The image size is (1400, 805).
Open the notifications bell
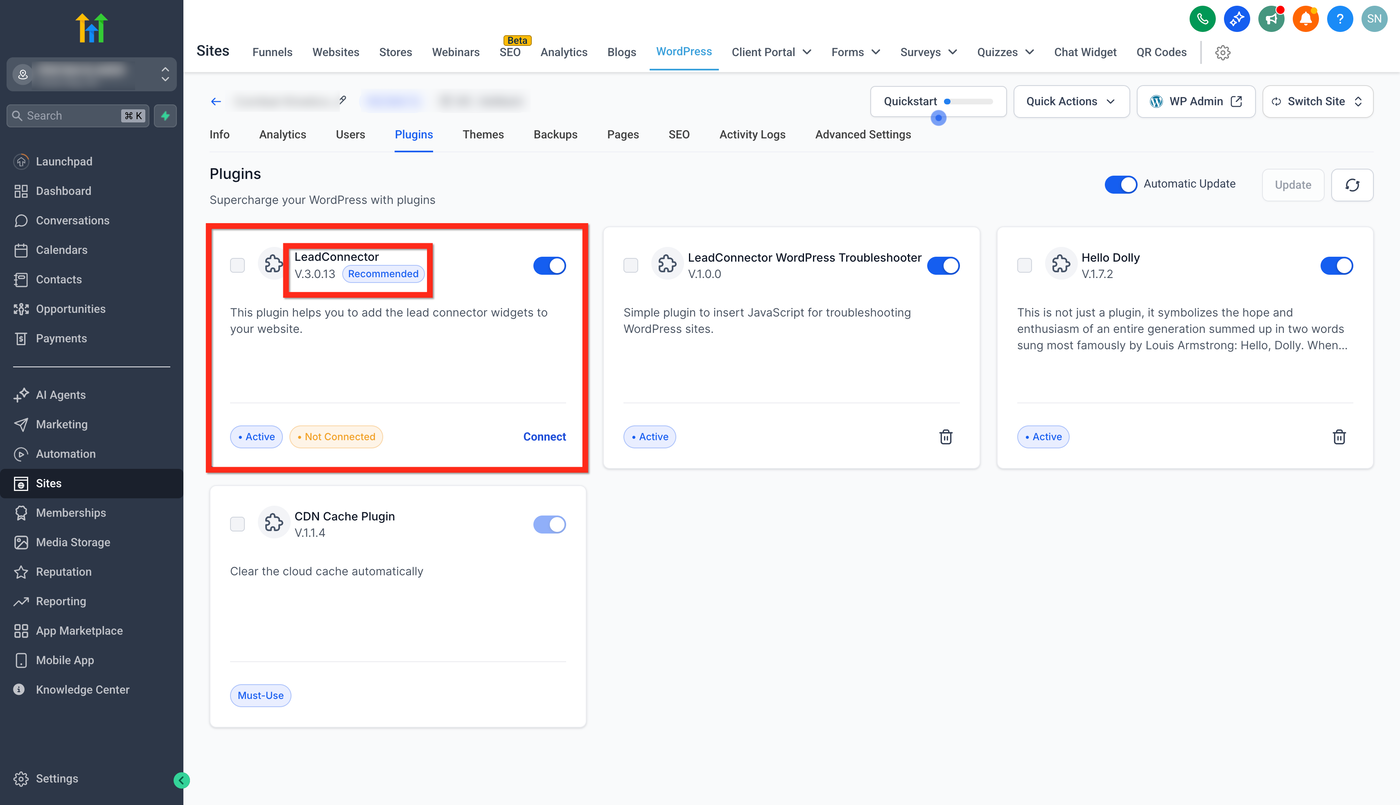click(x=1306, y=18)
